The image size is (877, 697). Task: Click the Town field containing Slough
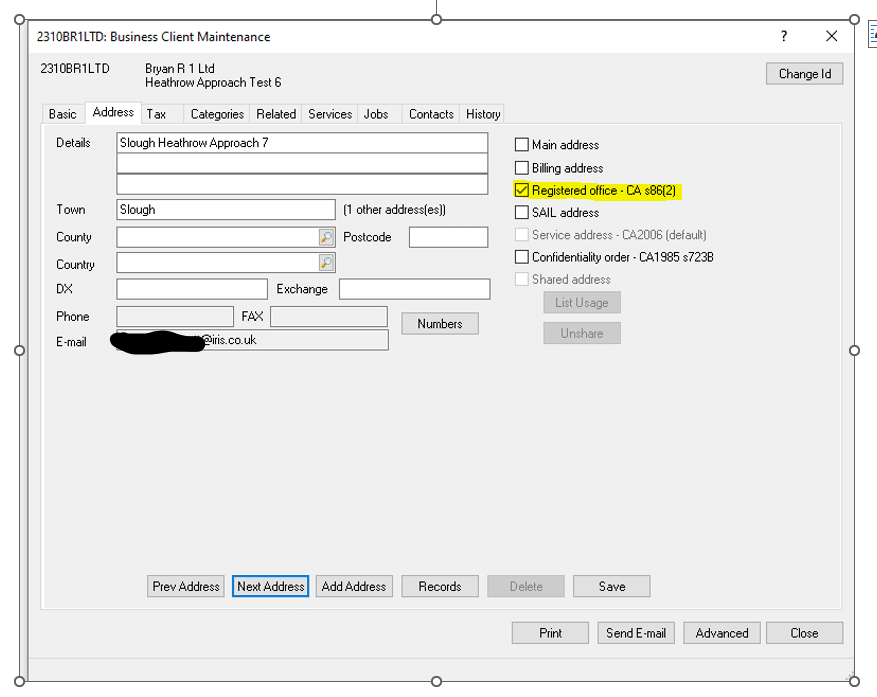[x=226, y=210]
